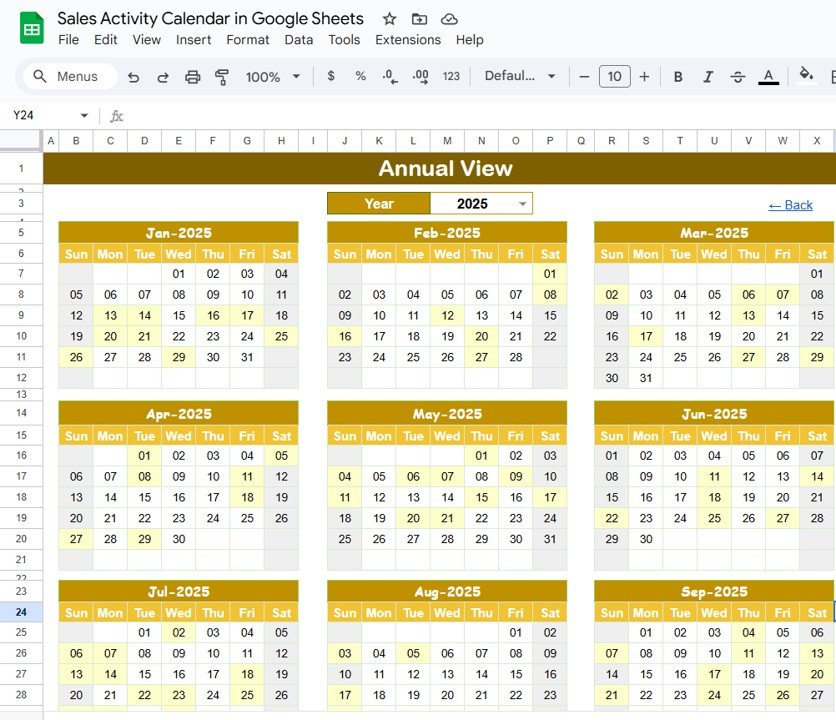
Task: Increase decimal places
Action: point(420,77)
